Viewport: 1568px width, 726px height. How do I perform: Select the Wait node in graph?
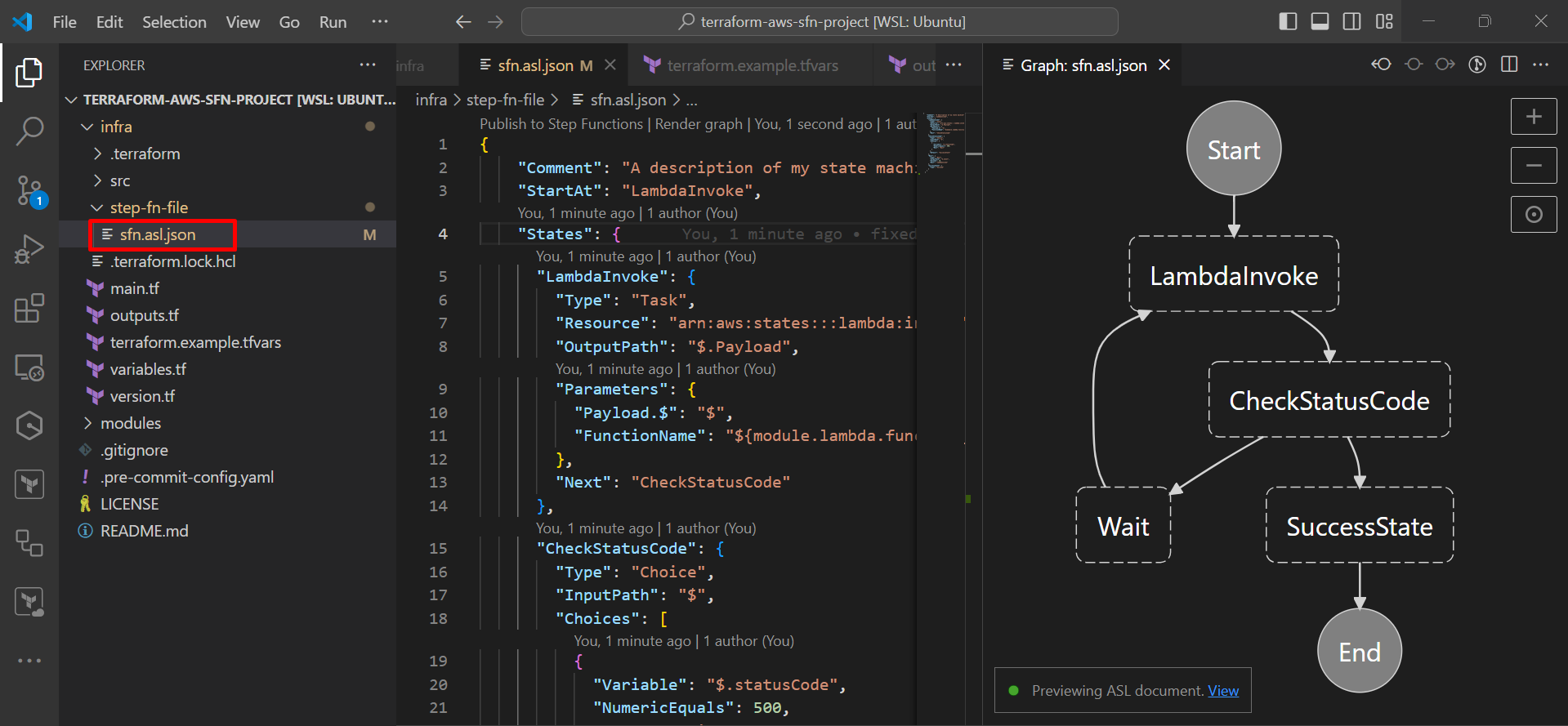point(1124,525)
